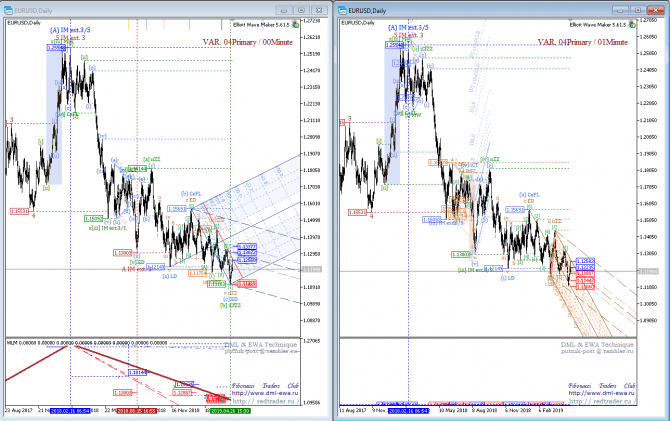Screen dimensions: 670x421
Task: Maximize the 01Minute EURUSD chart window
Action: click(x=638, y=10)
